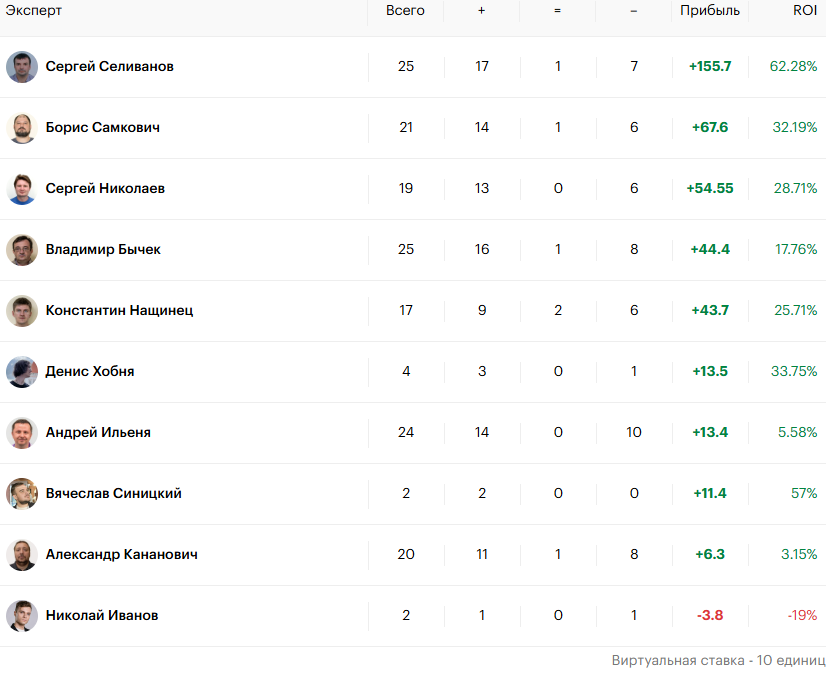
Task: Click Борис Самкович's avatar photo
Action: 21,128
